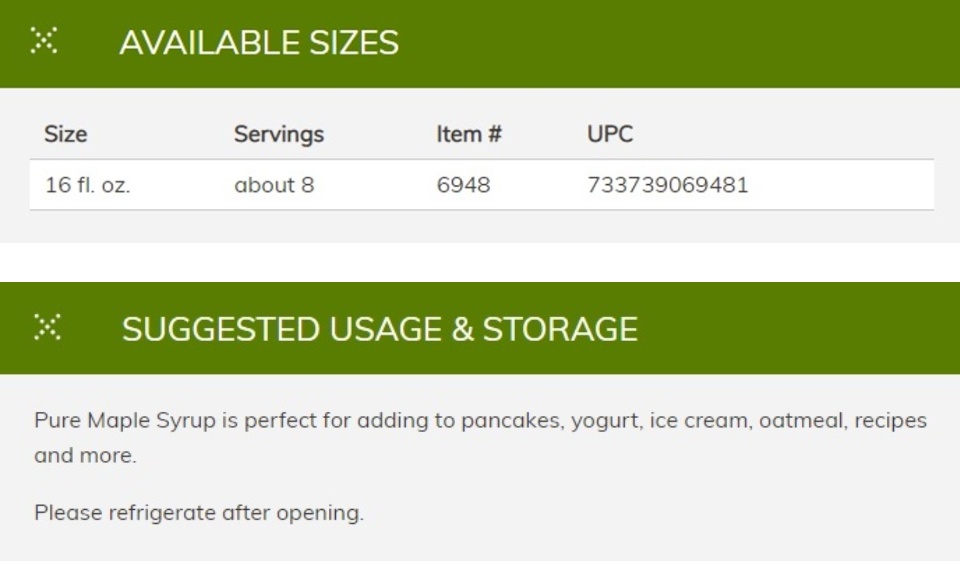The width and height of the screenshot is (960, 584).
Task: Click the words 'and more.' in description
Action: tap(85, 455)
